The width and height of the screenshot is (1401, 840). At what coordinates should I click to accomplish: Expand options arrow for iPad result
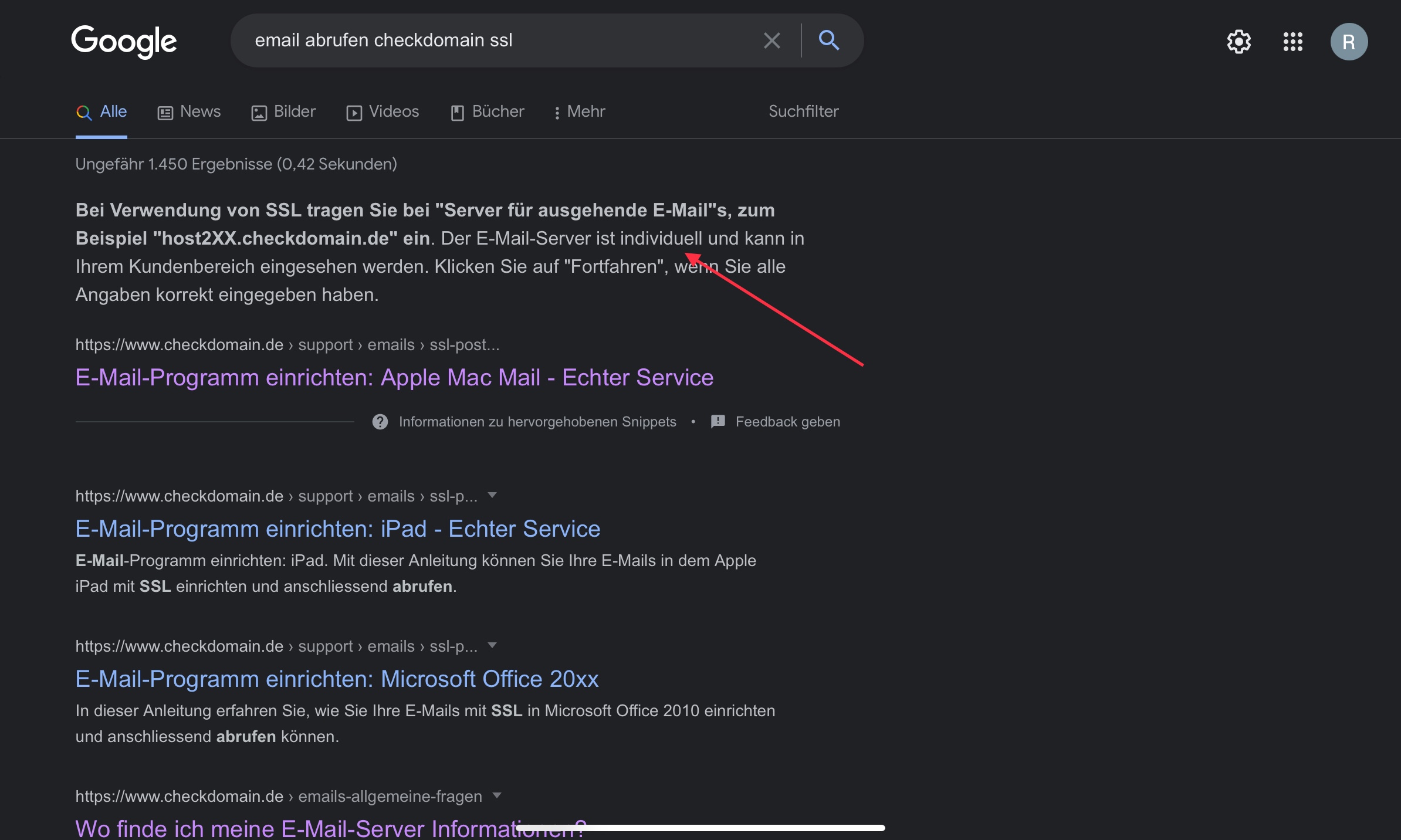pos(492,496)
